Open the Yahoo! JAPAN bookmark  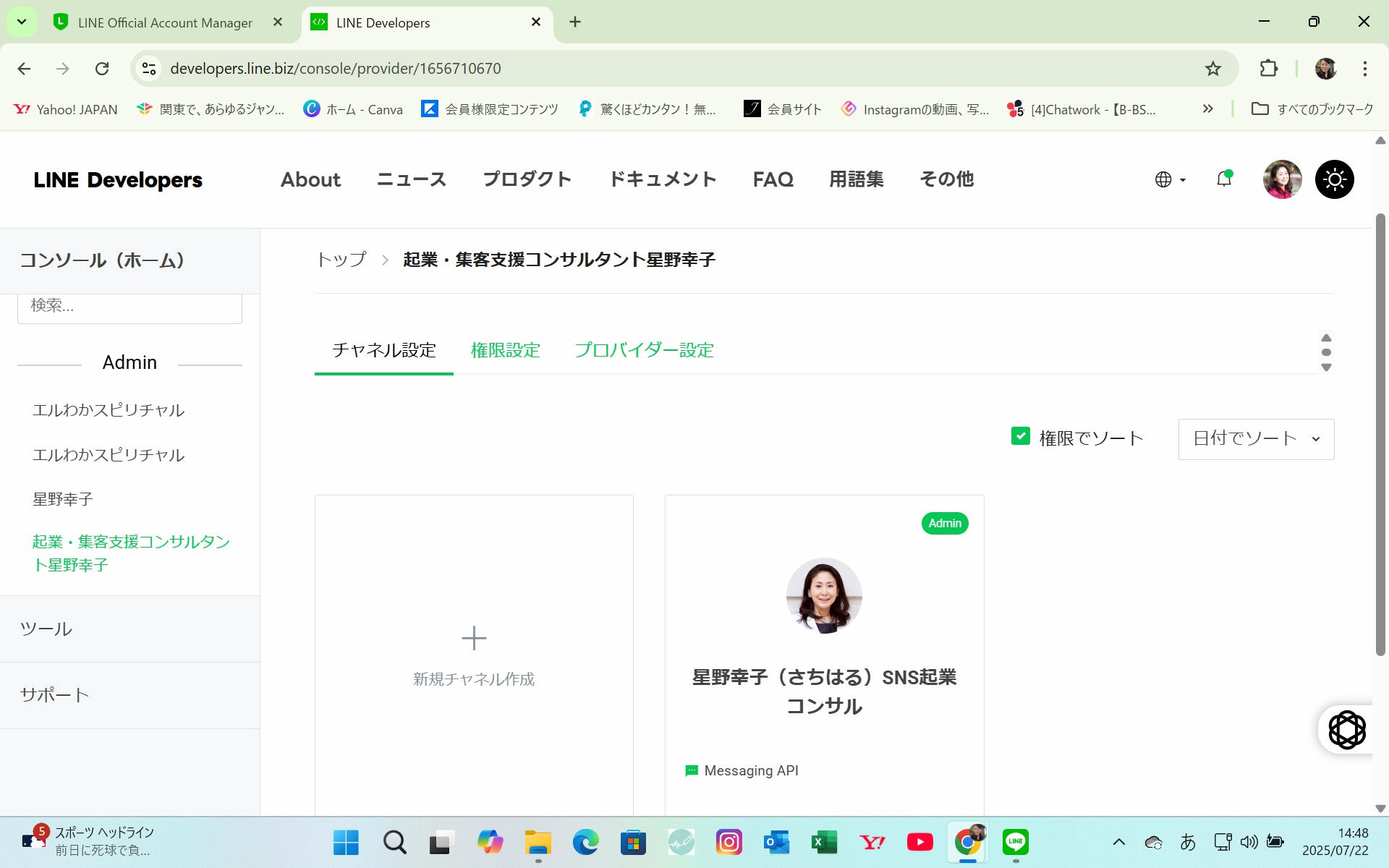[x=66, y=109]
